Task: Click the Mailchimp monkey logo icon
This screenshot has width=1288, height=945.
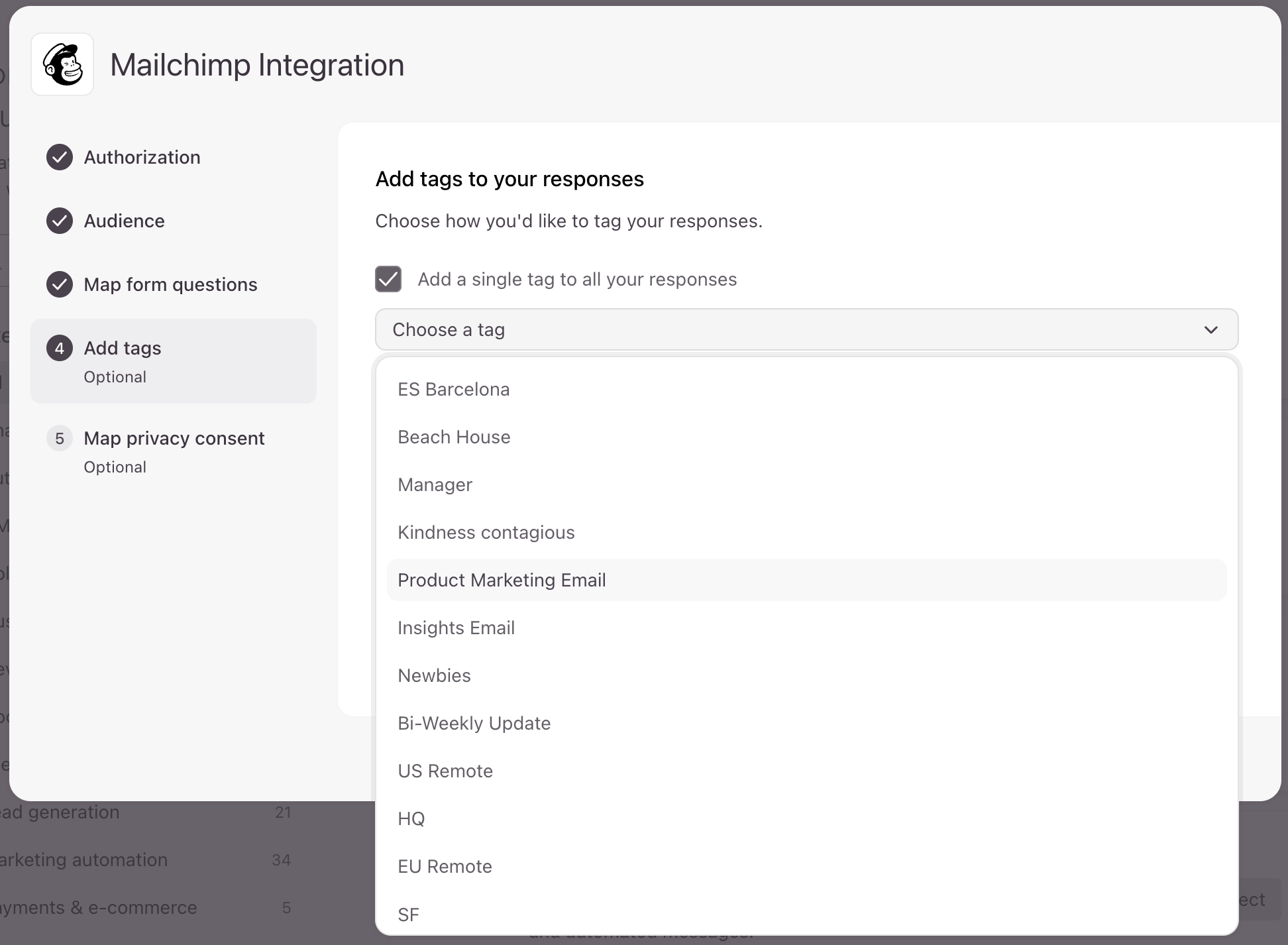Action: pos(62,64)
